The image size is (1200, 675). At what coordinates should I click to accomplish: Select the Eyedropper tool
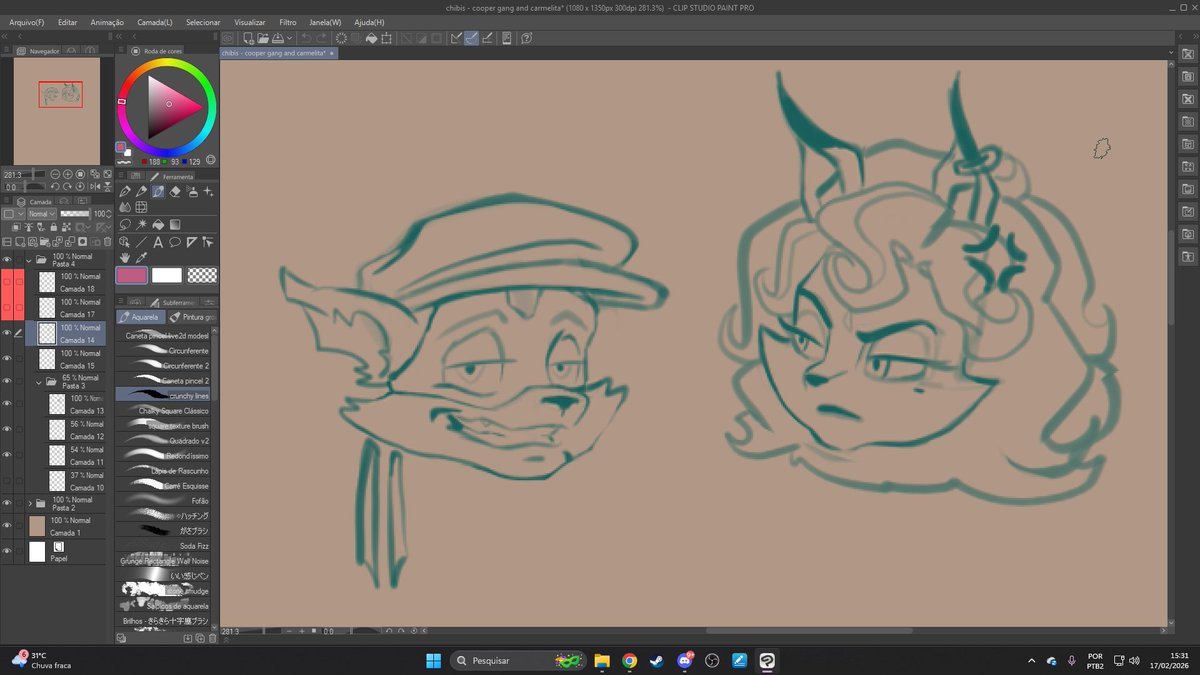tap(141, 257)
